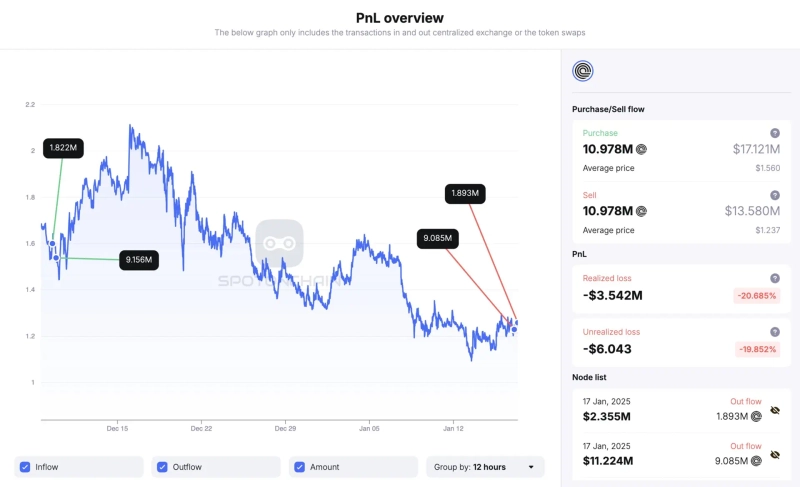Viewport: 800px width, 487px height.
Task: Click the 9.156M inflow marker label
Action: [x=139, y=260]
